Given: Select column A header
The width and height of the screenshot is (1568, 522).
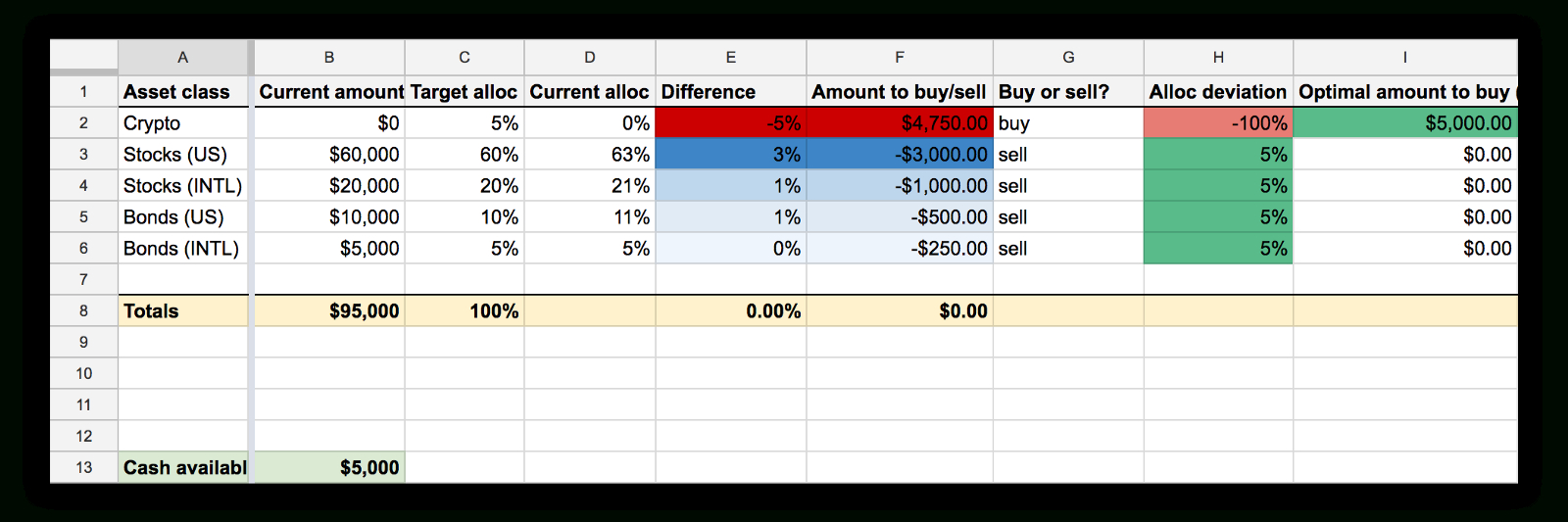Looking at the screenshot, I should click(183, 58).
